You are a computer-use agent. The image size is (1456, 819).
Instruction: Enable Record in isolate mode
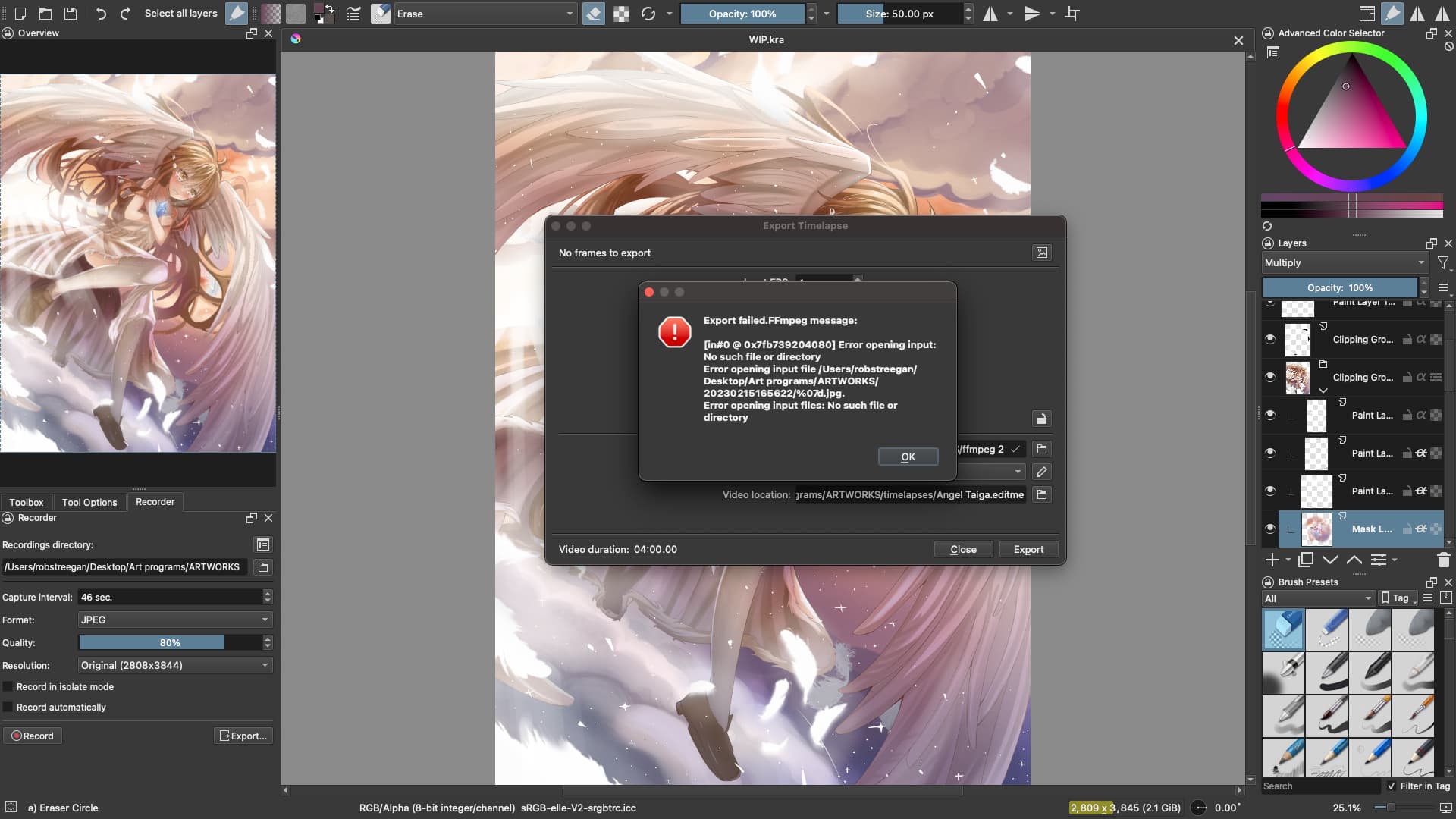click(8, 686)
